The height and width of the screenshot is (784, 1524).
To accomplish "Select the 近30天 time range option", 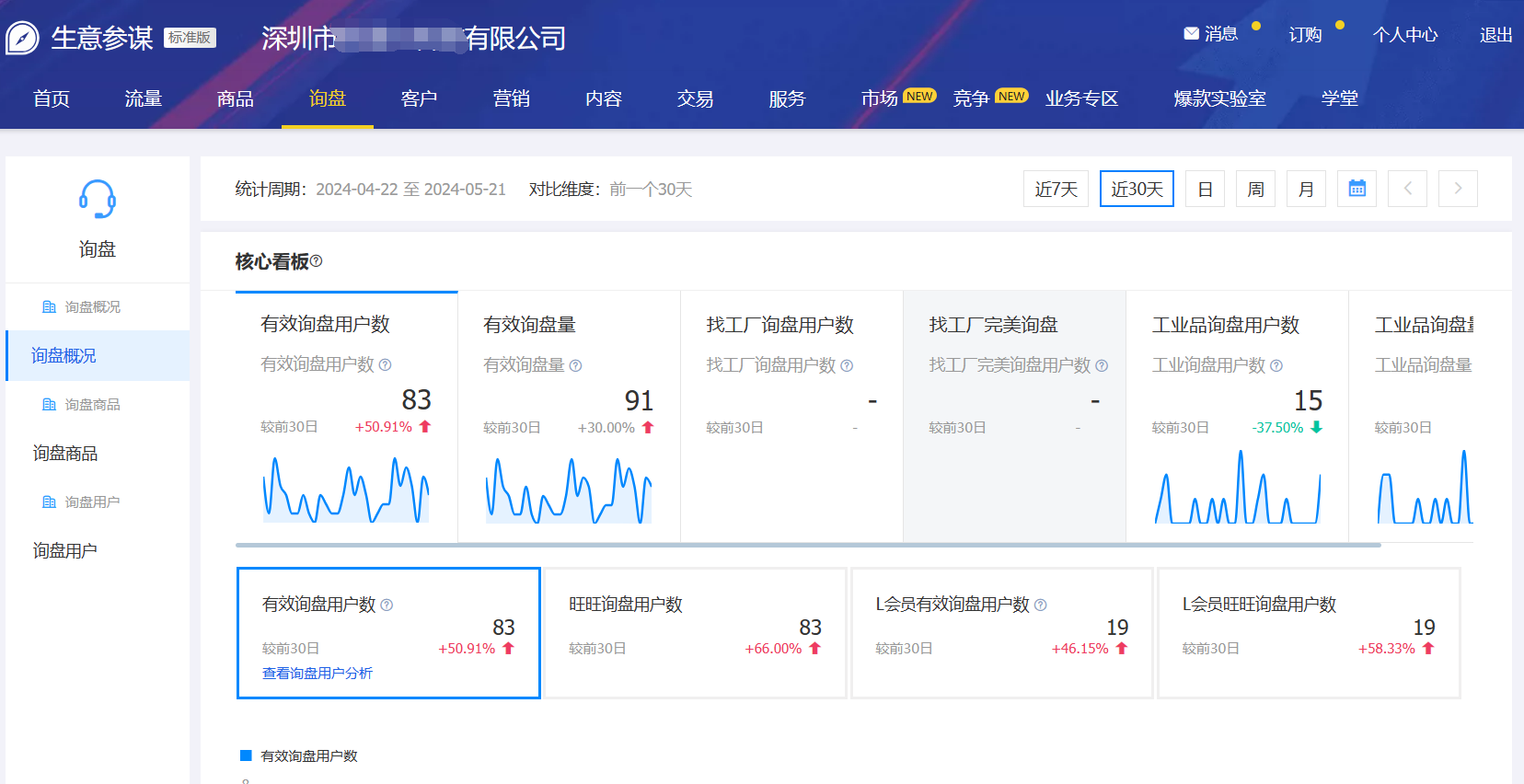I will pyautogui.click(x=1137, y=189).
